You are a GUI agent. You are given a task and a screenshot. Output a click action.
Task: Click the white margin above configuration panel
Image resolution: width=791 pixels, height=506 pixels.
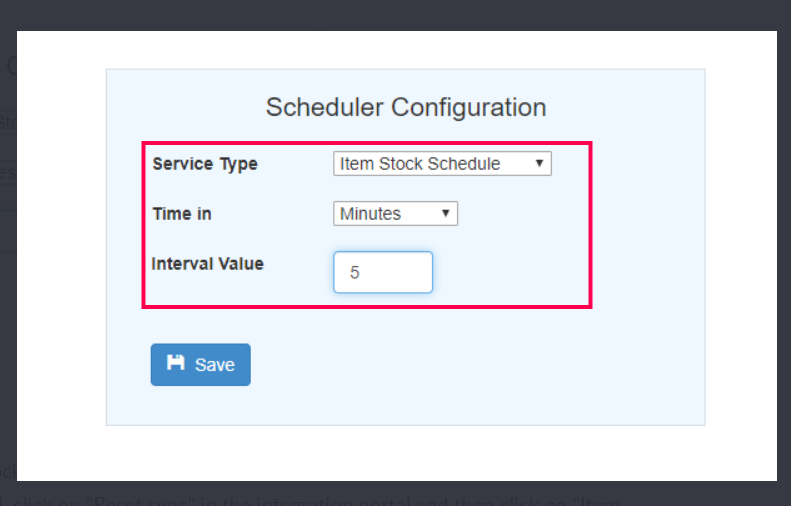(x=400, y=50)
